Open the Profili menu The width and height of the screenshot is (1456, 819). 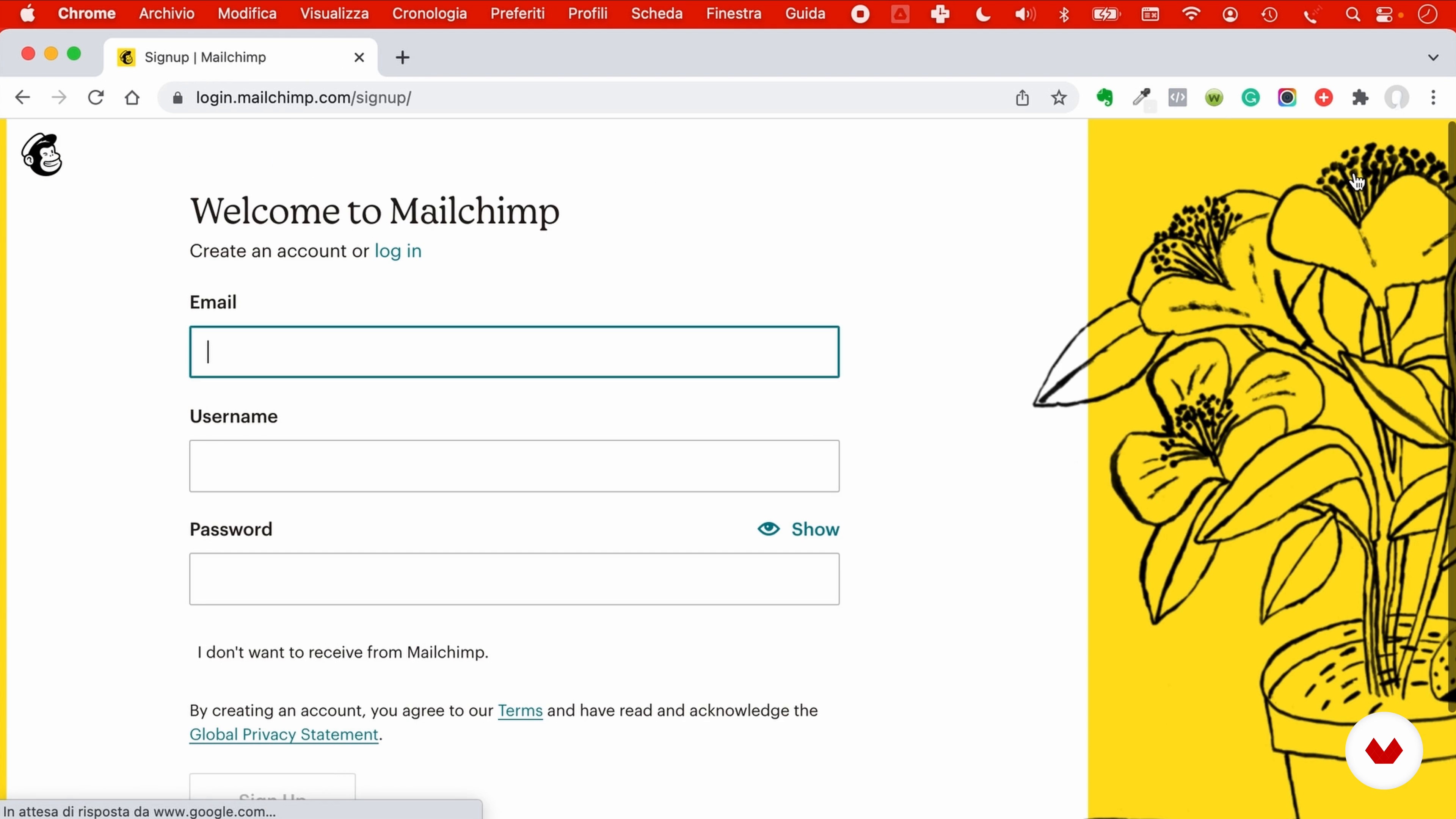[588, 14]
